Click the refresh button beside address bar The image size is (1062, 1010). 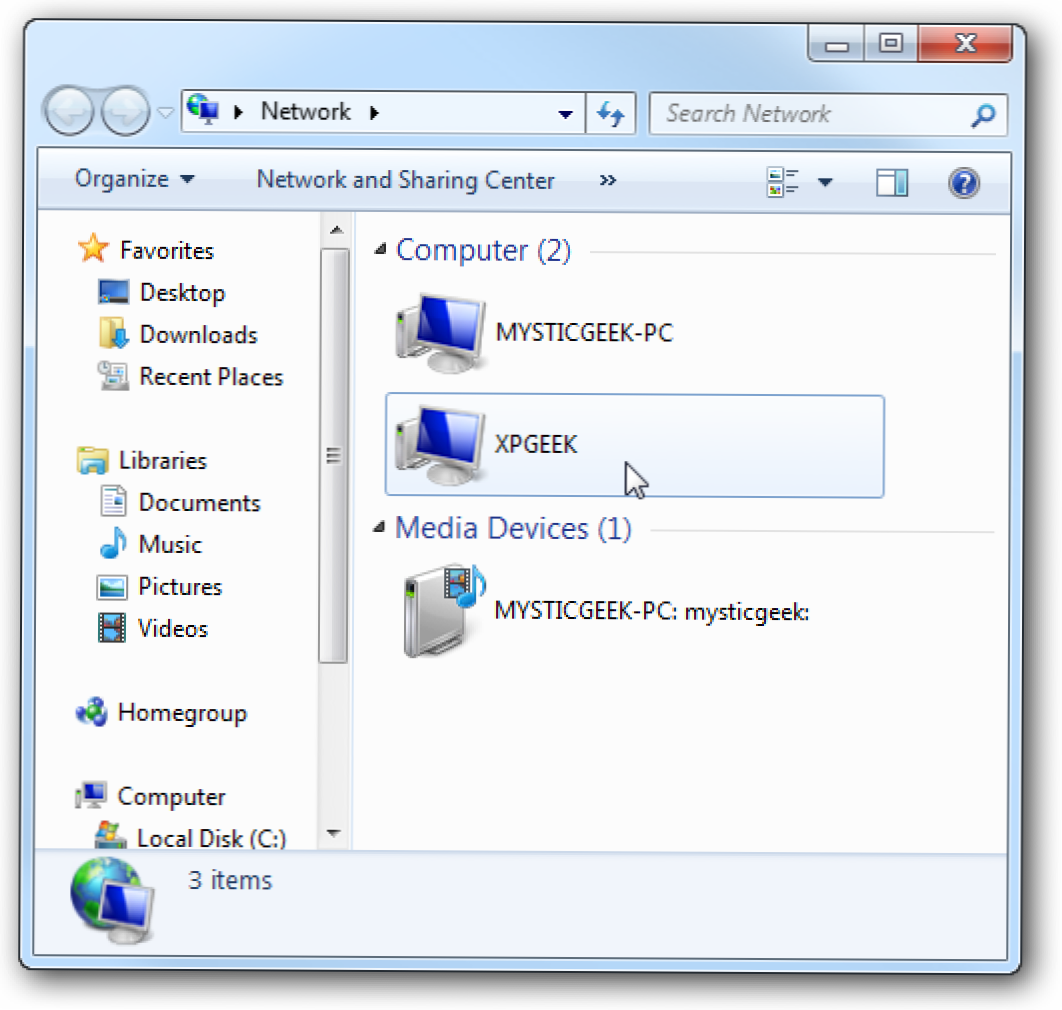[x=611, y=113]
